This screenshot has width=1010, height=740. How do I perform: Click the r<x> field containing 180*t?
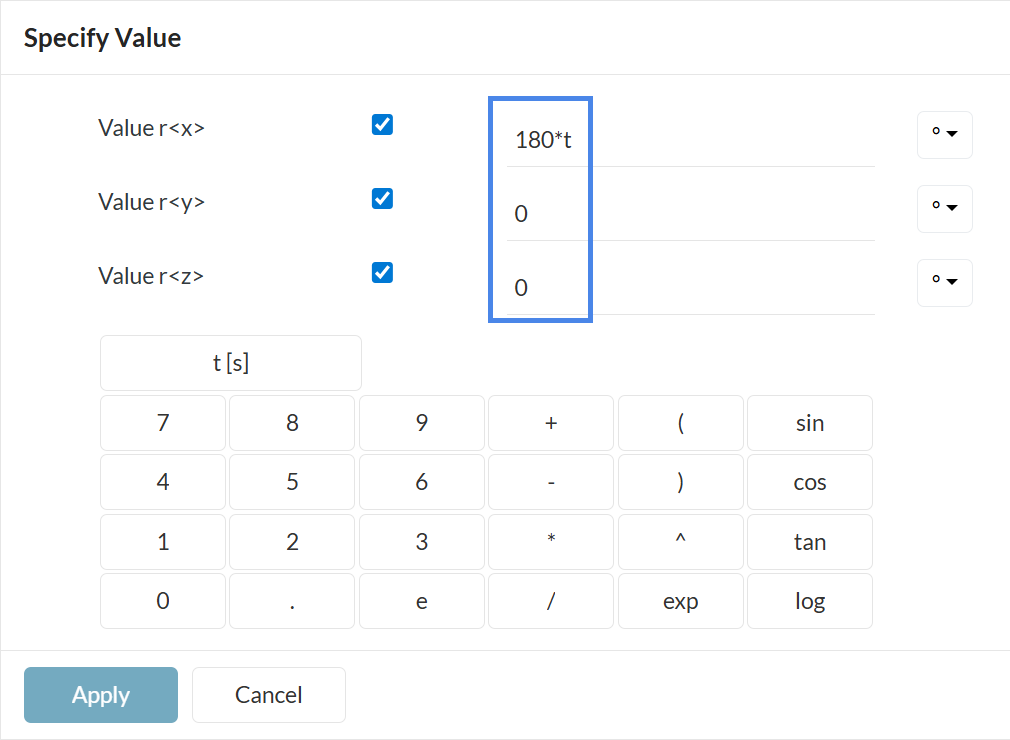pos(689,140)
